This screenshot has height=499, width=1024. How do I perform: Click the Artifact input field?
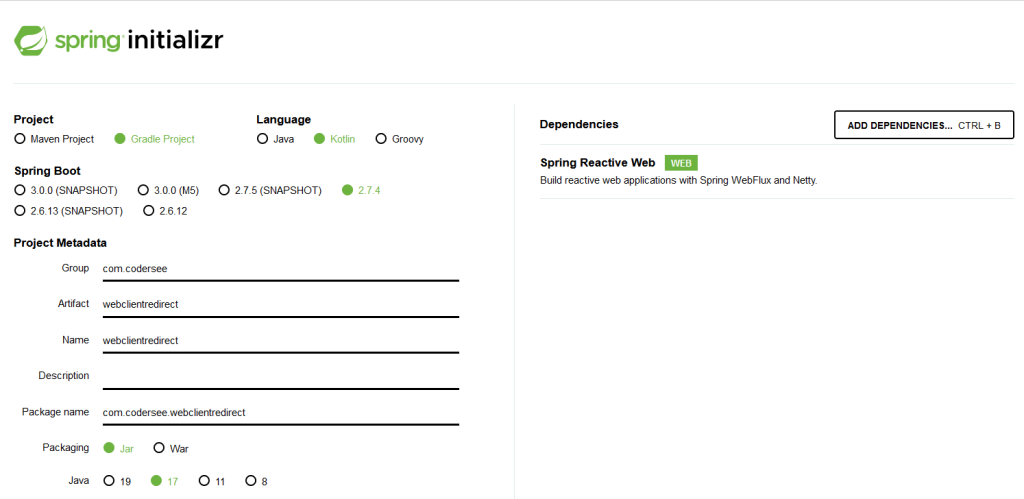tap(280, 304)
